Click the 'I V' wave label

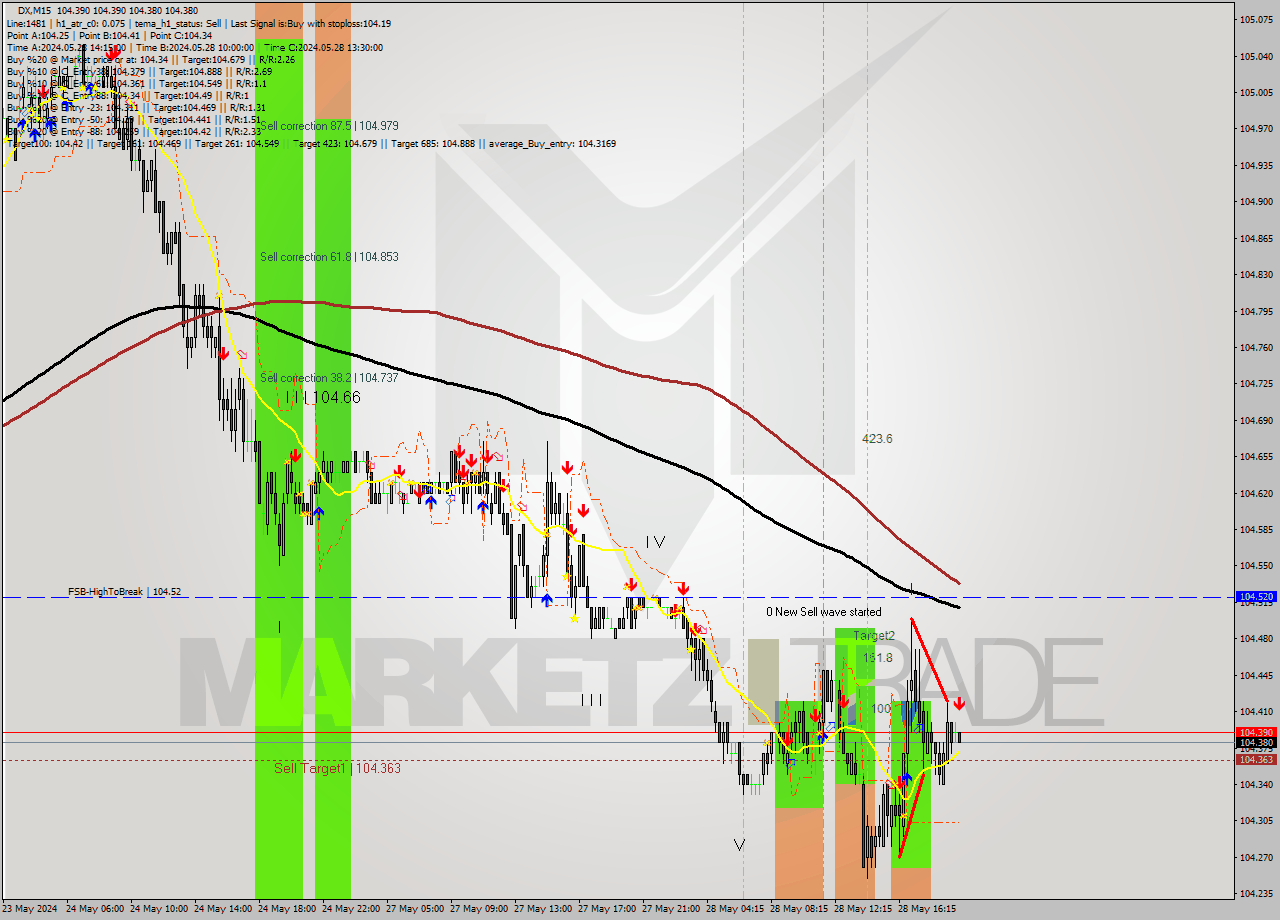pos(655,542)
